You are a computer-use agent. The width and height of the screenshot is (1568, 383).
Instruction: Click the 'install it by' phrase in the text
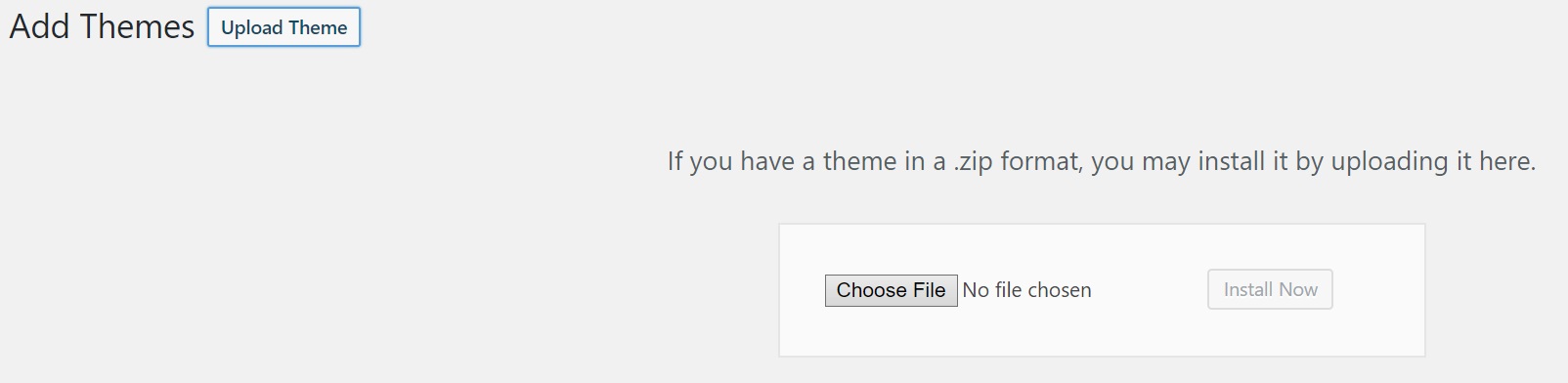[1260, 161]
